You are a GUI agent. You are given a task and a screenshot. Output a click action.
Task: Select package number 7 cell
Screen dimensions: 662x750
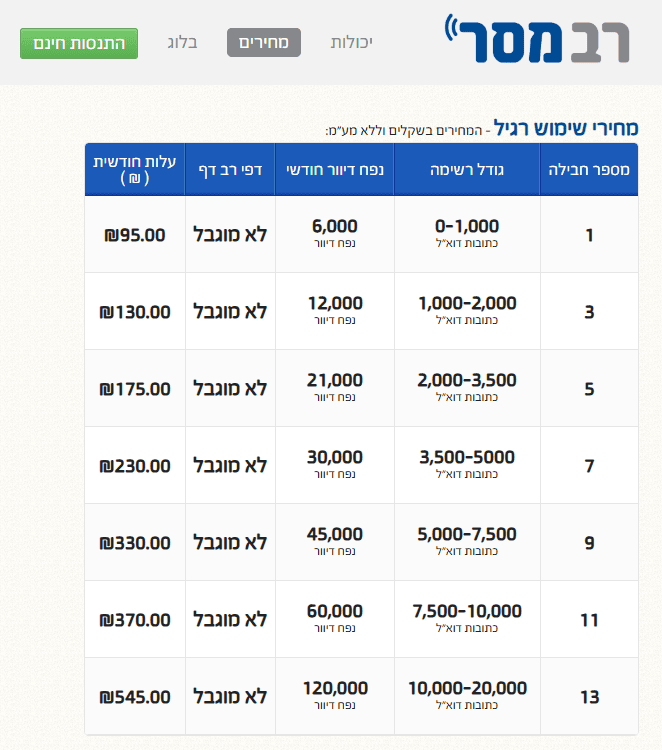tap(589, 466)
